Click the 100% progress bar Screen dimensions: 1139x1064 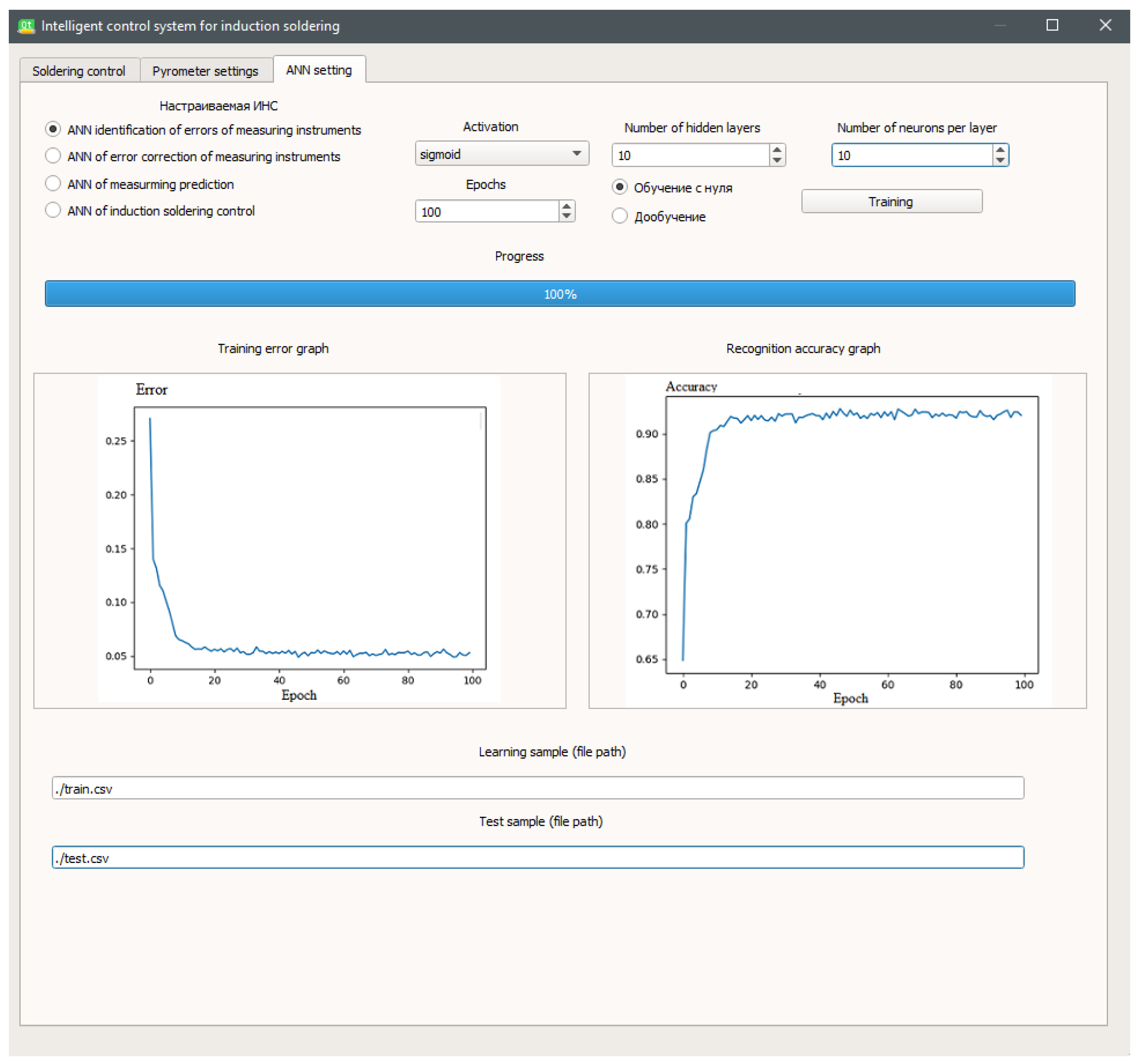tap(560, 294)
